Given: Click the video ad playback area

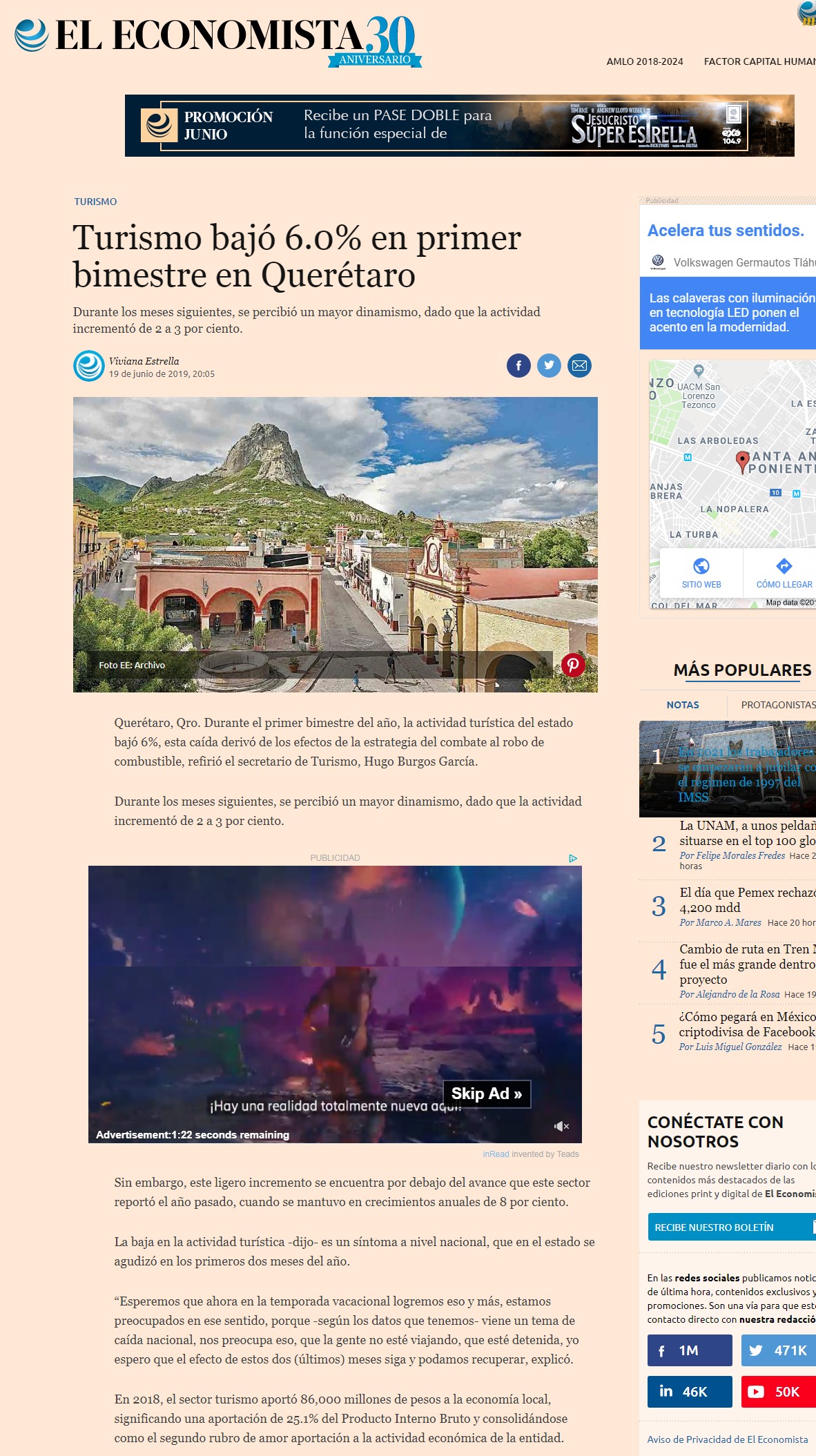Looking at the screenshot, I should coord(335,1004).
